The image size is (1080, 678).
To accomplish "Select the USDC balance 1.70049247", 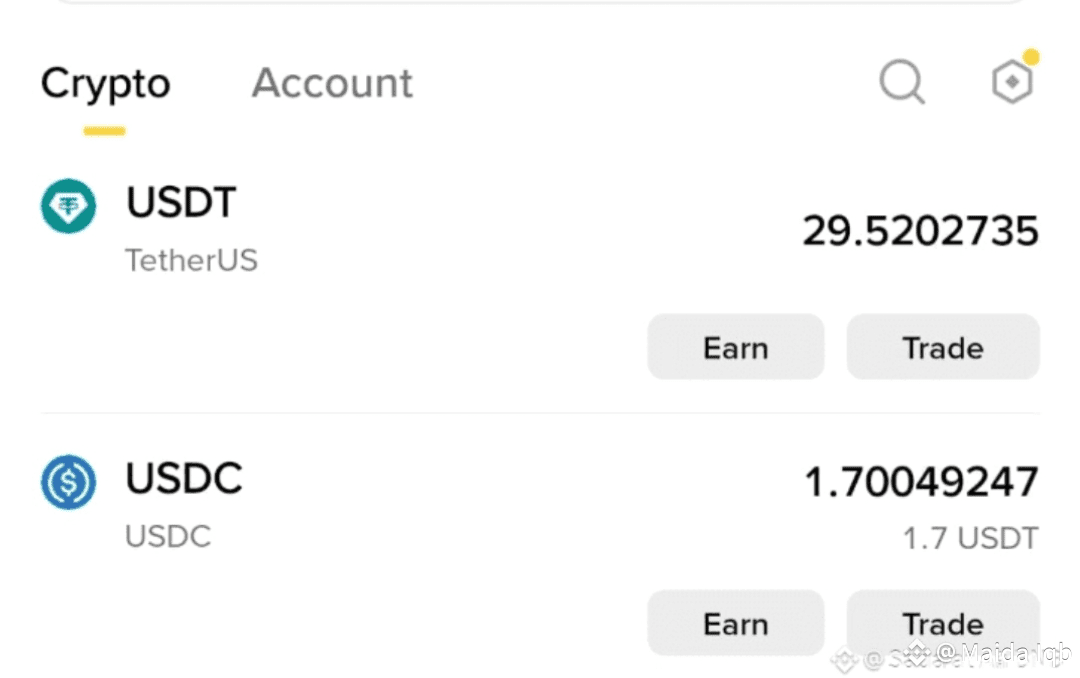I will (922, 482).
